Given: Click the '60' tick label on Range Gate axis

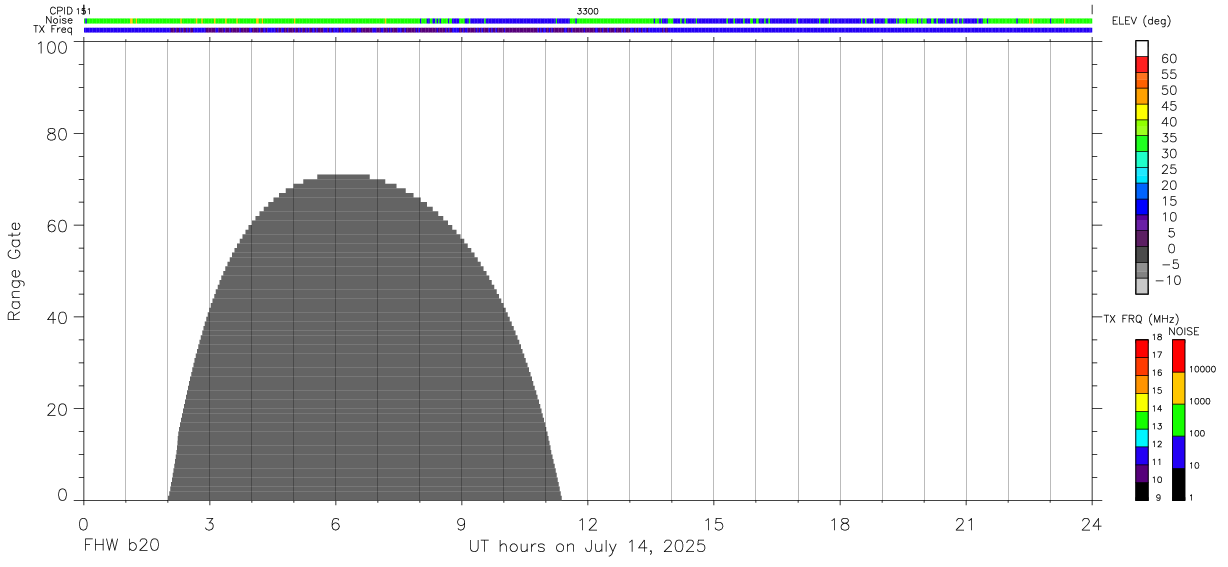Looking at the screenshot, I should pyautogui.click(x=59, y=225).
